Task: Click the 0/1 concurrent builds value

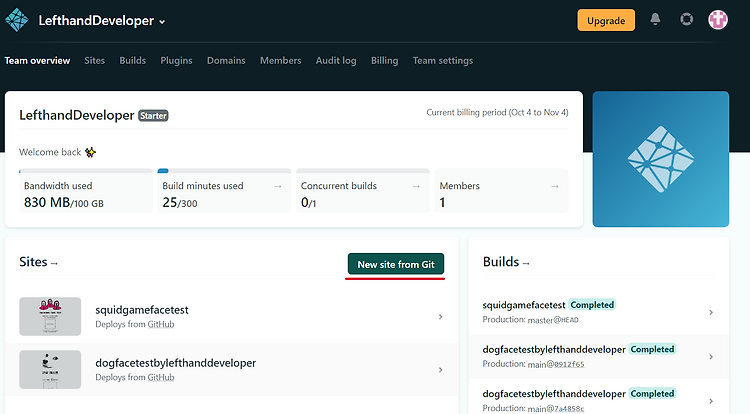Action: pos(309,203)
